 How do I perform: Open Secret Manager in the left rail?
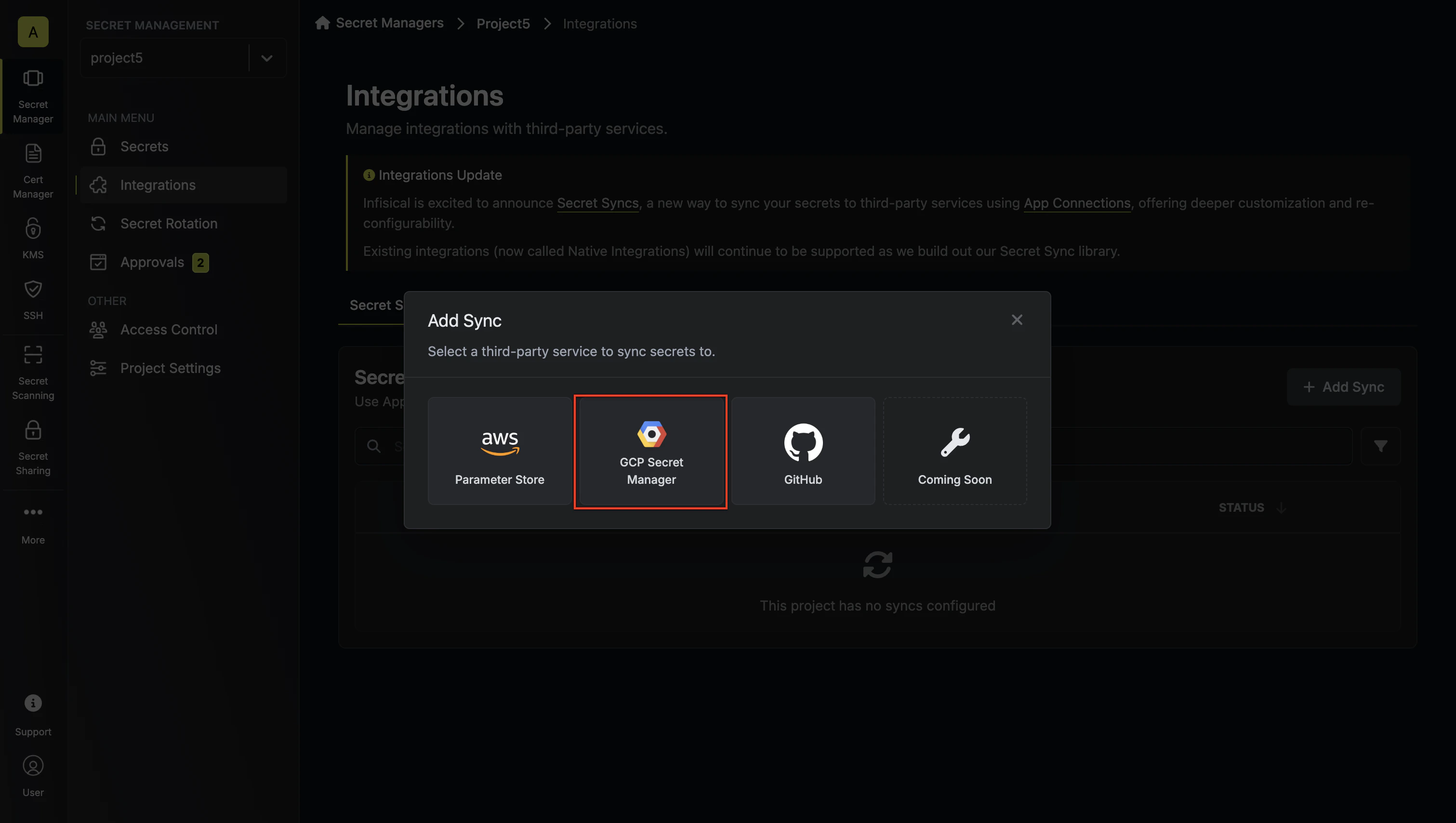[x=33, y=96]
